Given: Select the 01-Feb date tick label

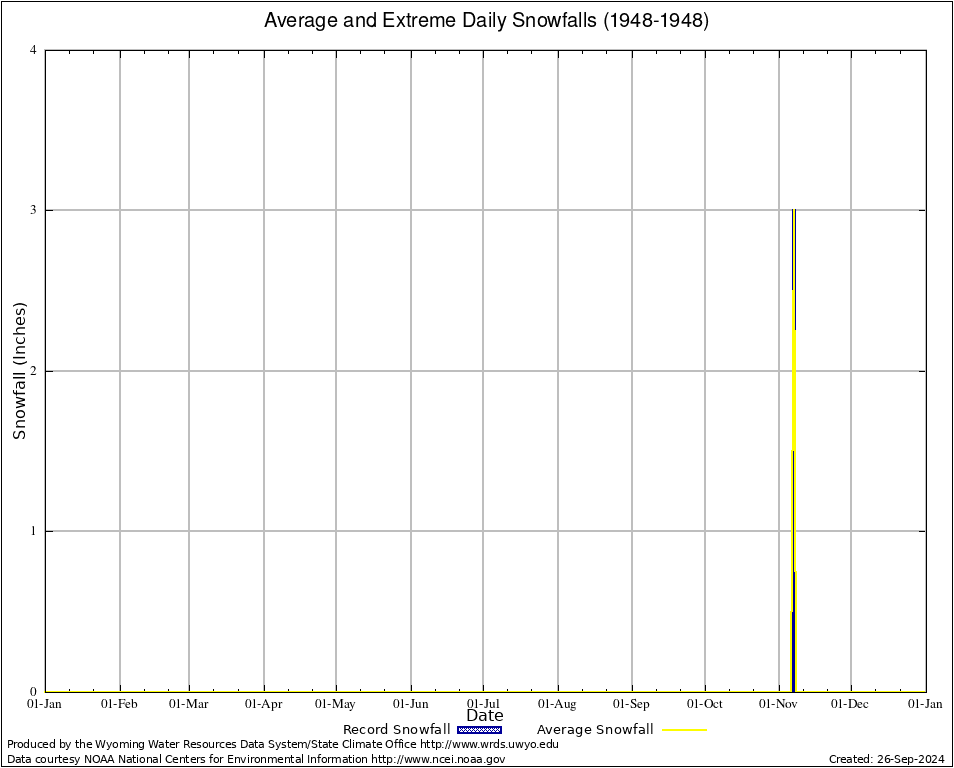Looking at the screenshot, I should [120, 704].
